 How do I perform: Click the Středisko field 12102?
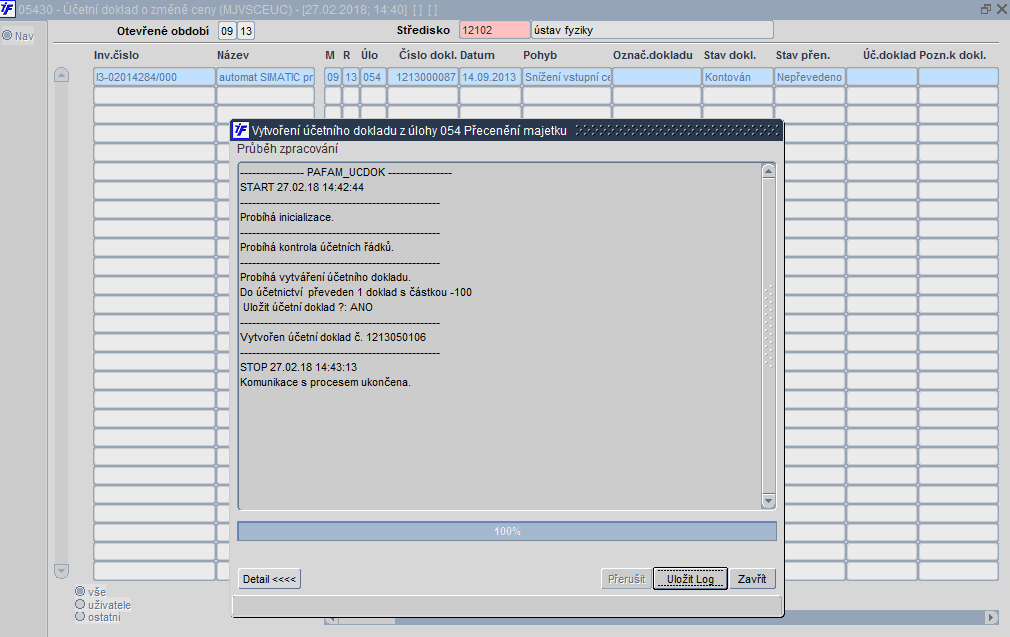coord(495,30)
